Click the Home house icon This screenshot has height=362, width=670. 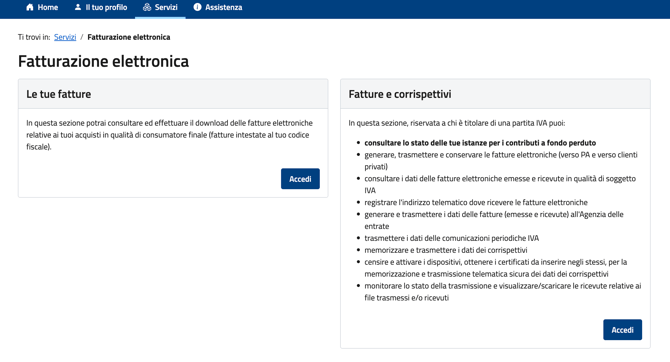(29, 7)
